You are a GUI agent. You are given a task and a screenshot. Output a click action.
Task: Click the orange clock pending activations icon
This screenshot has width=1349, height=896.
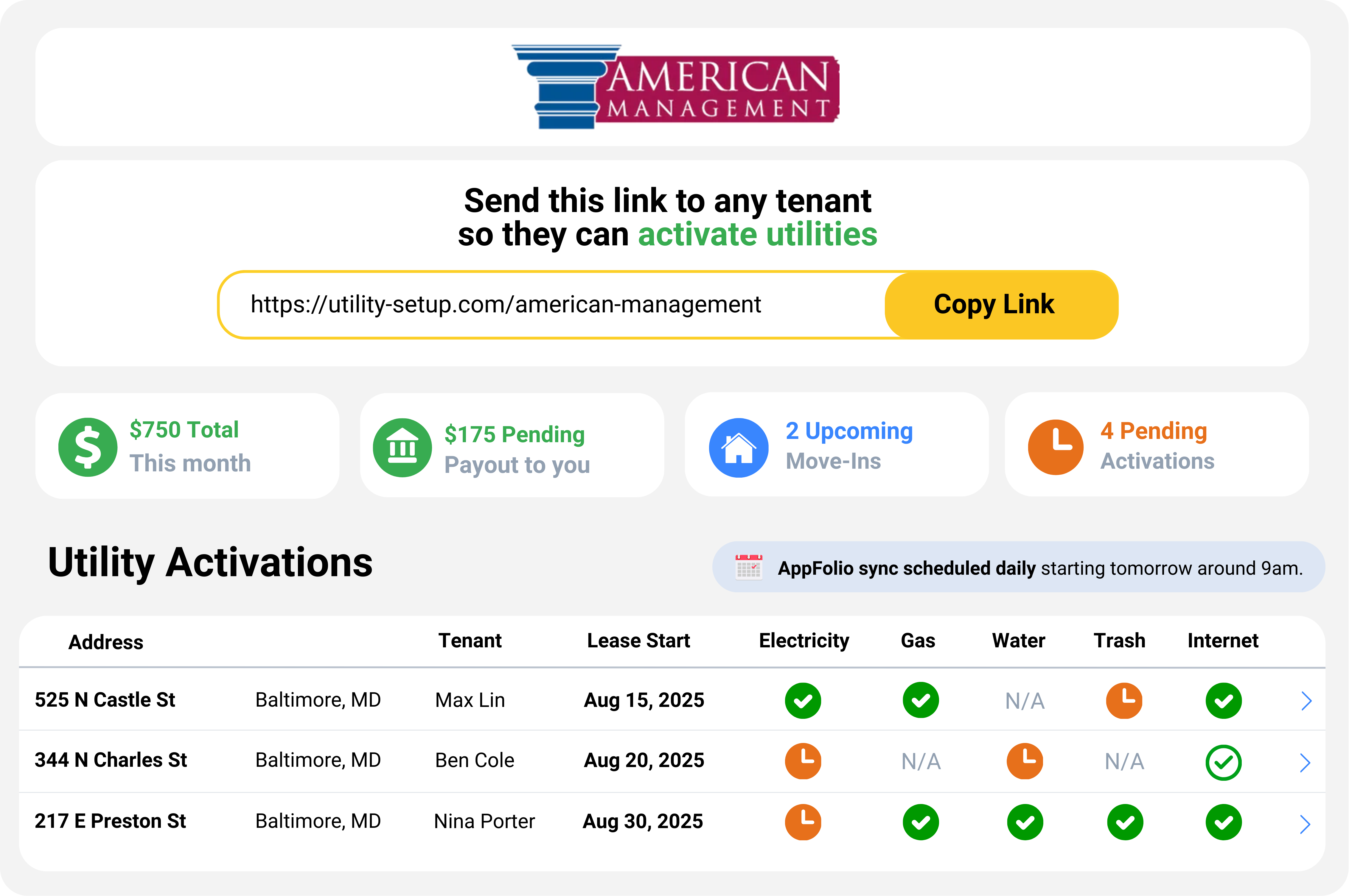coord(1056,447)
